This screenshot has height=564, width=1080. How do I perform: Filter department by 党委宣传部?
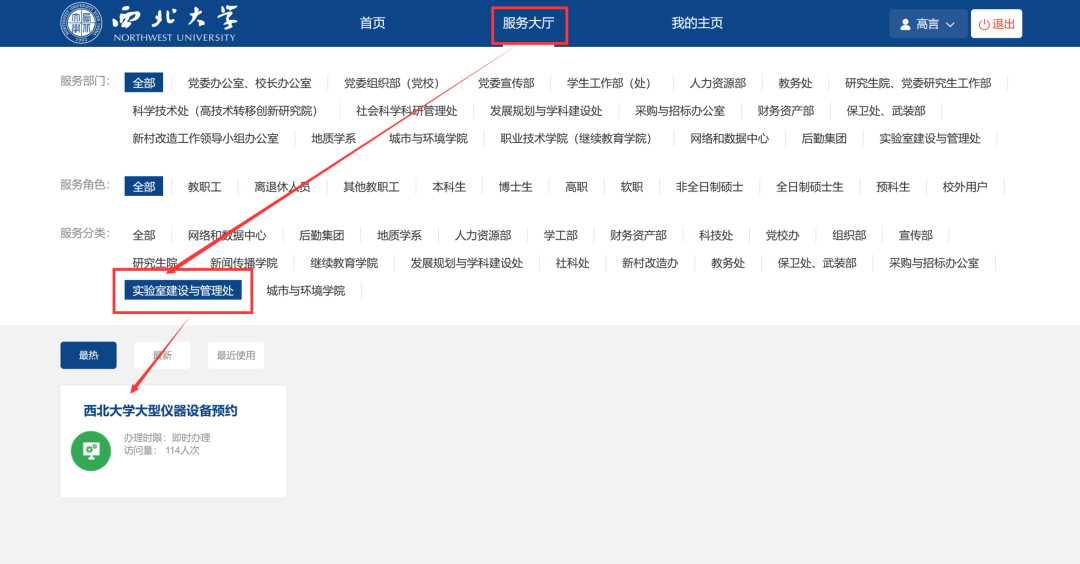tap(506, 83)
